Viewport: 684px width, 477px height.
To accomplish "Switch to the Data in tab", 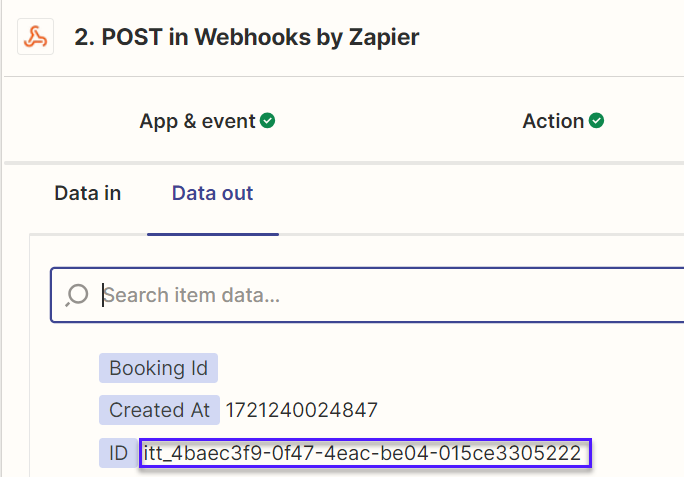I will point(88,193).
